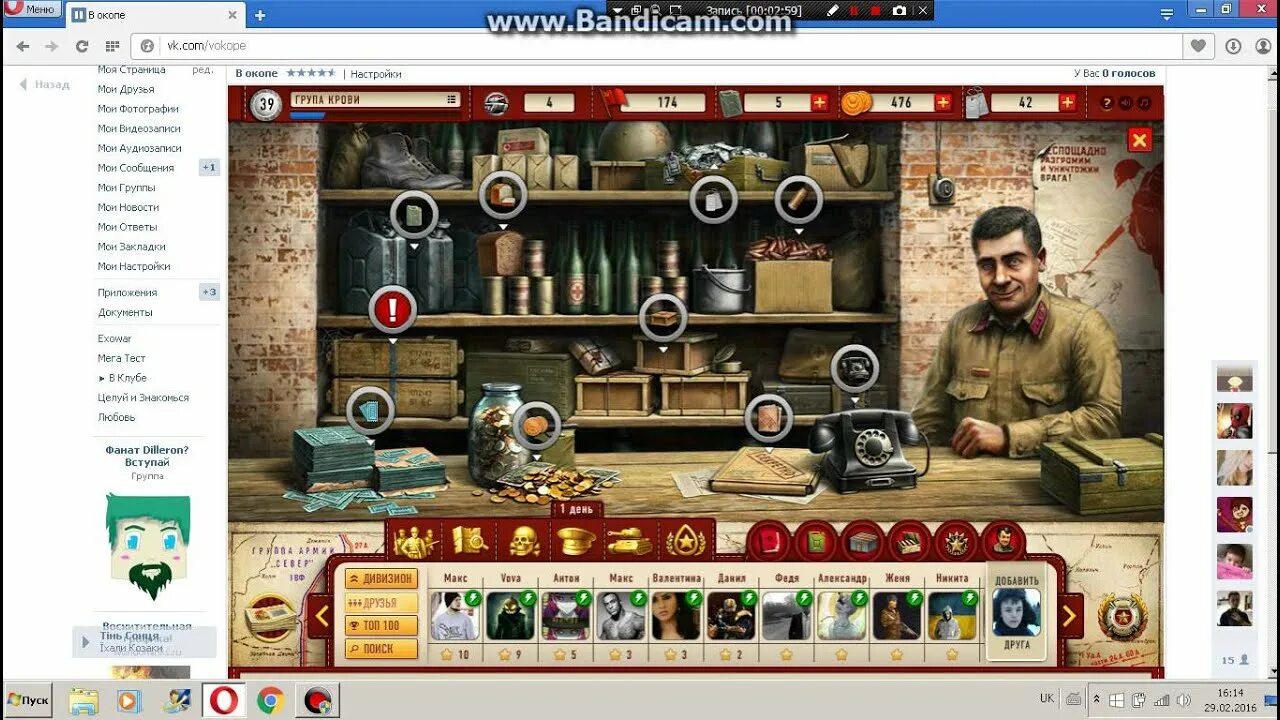Image resolution: width=1280 pixels, height=720 pixels.
Task: Show previous friends with left arrow
Action: [x=321, y=615]
